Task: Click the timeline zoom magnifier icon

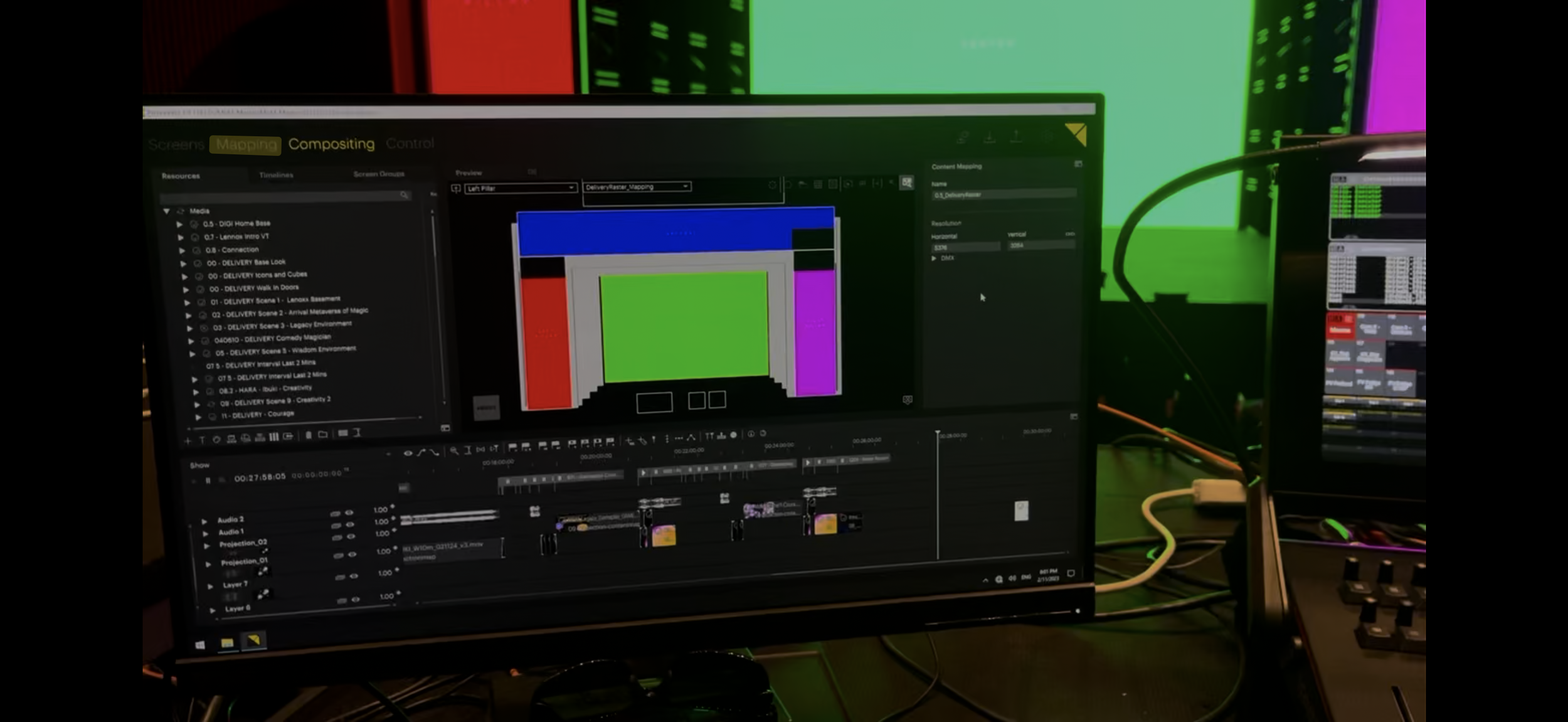Action: tap(454, 450)
